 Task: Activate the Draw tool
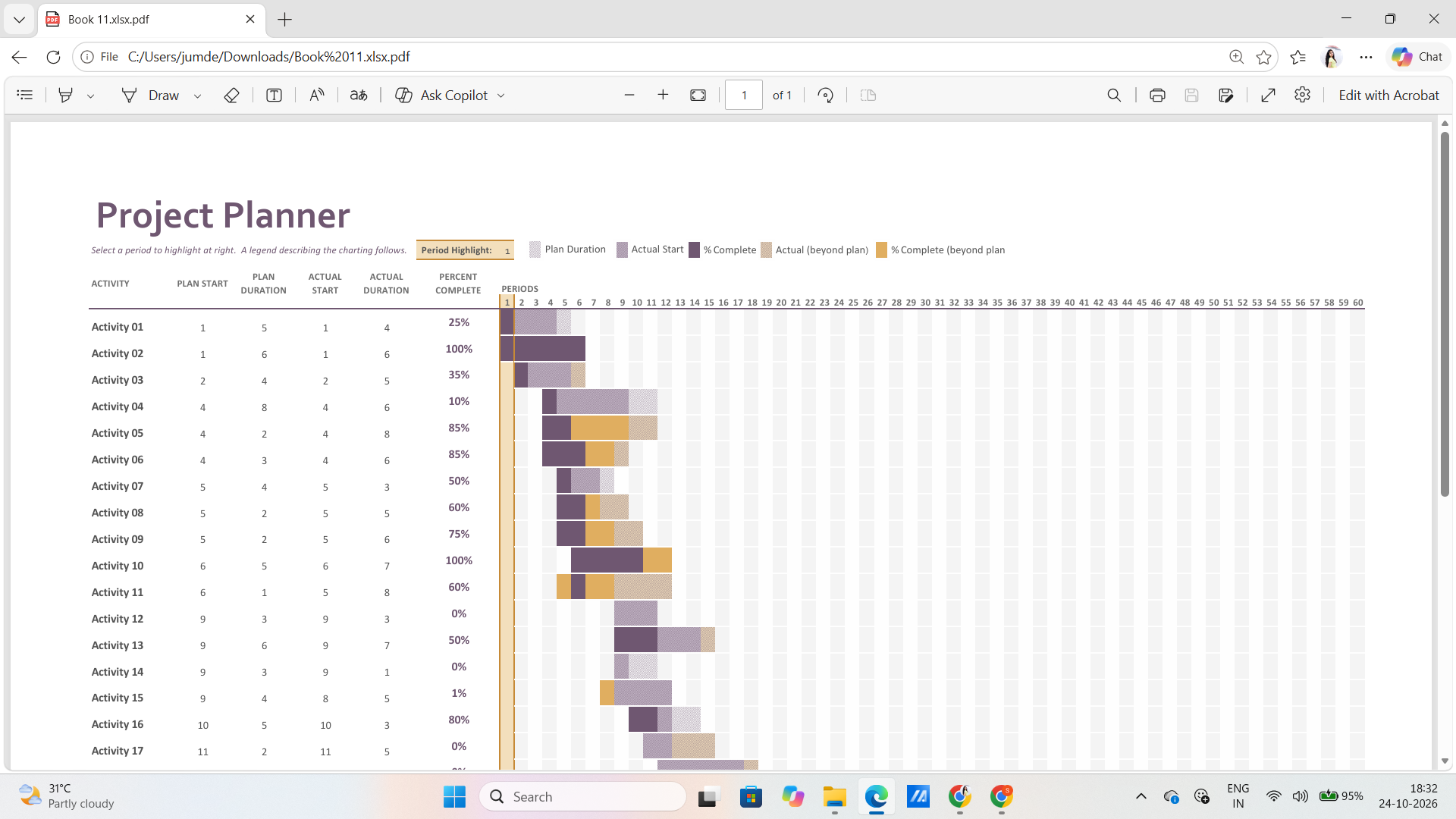click(x=151, y=95)
